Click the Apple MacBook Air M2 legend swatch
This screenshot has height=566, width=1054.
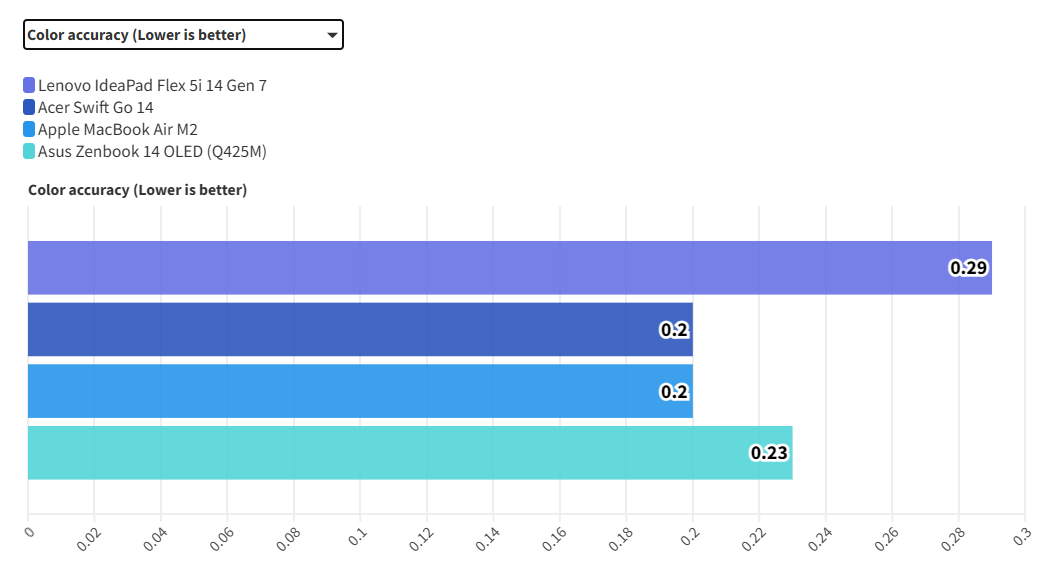[29, 130]
